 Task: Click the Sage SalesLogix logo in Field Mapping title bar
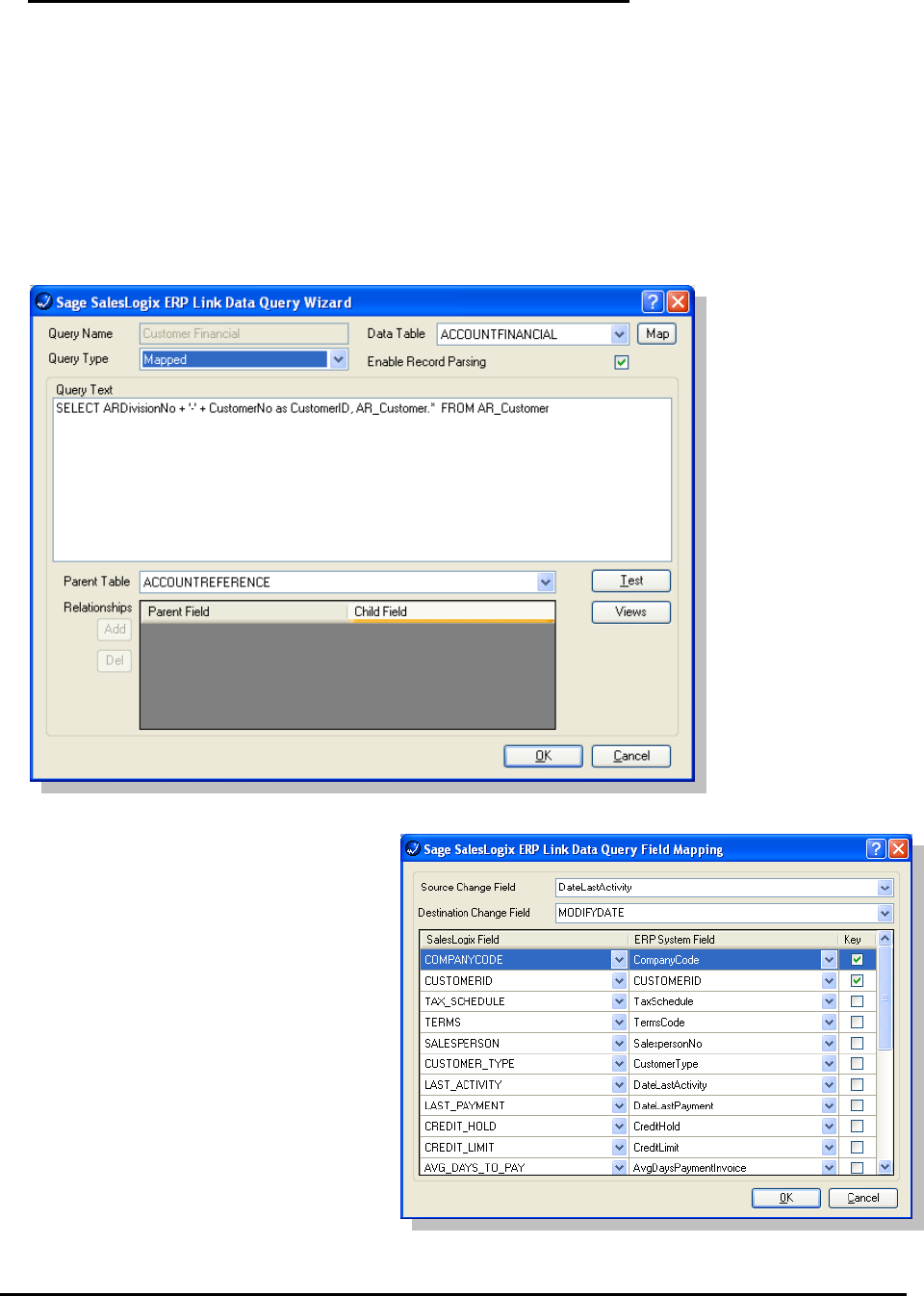(413, 848)
